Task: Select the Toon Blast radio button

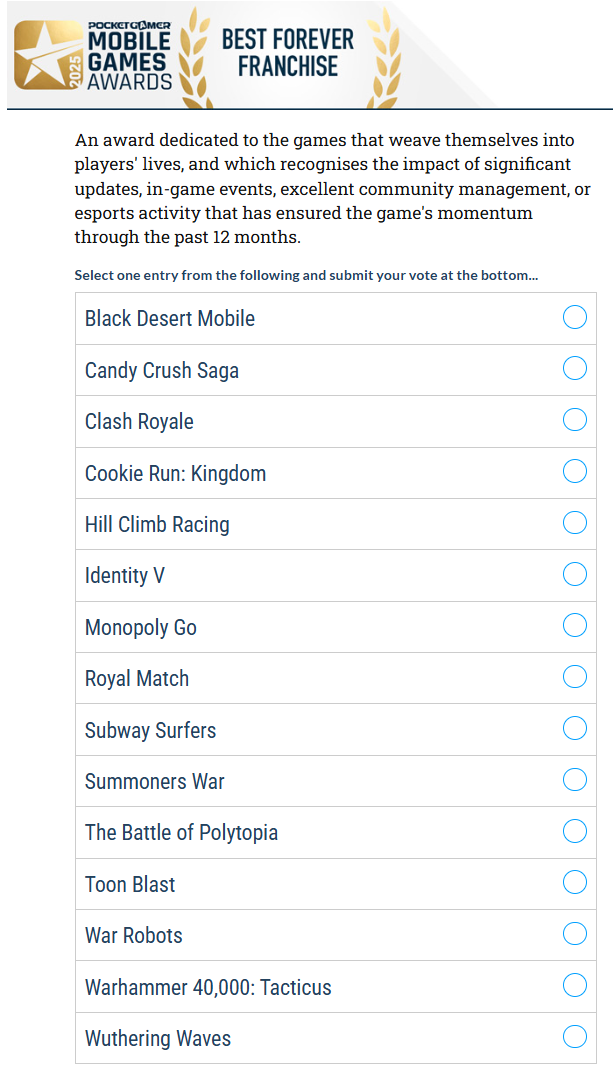Action: [x=575, y=883]
